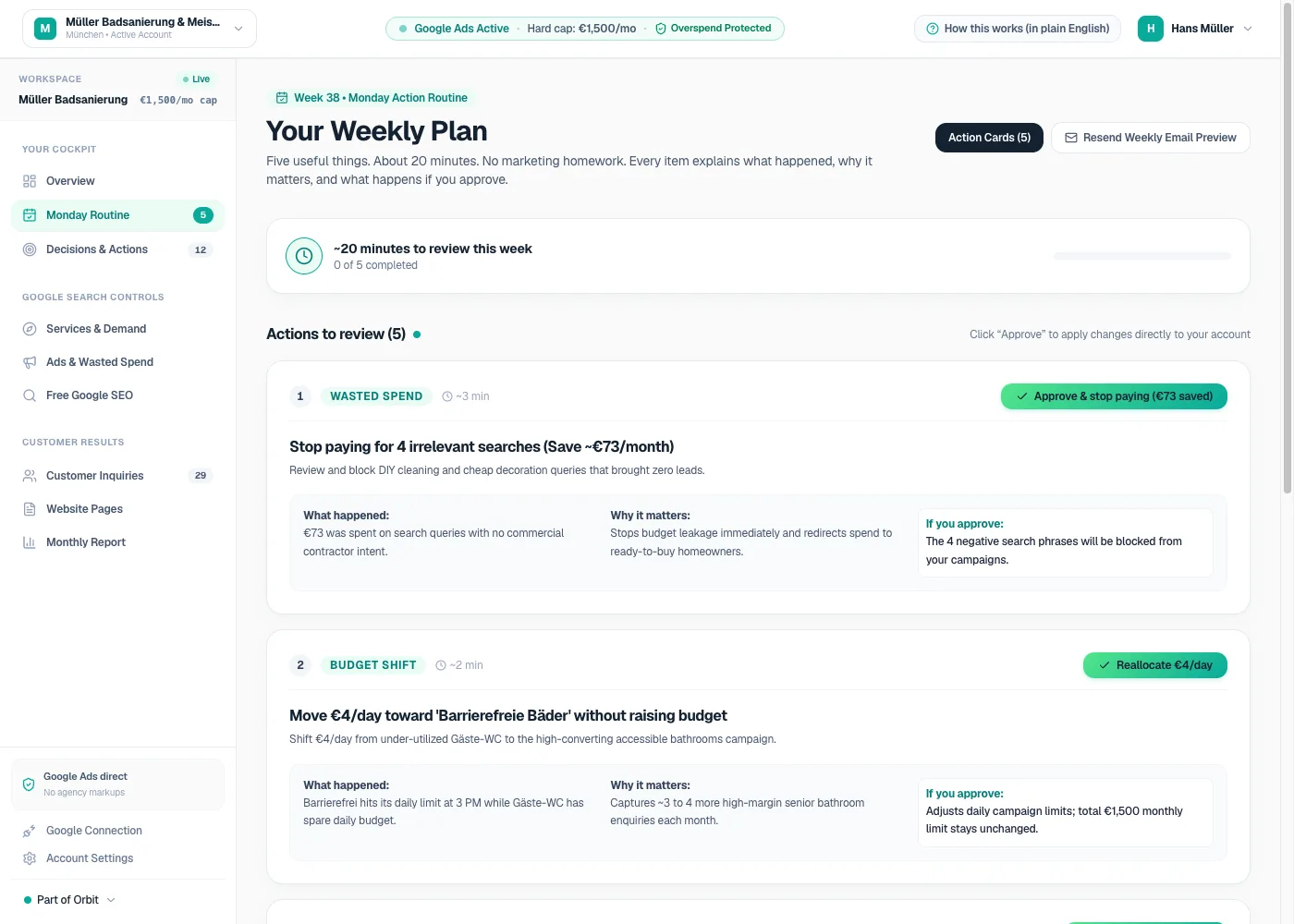The width and height of the screenshot is (1294, 924).
Task: Click the Week 38 Monday Action Routine label
Action: [x=372, y=98]
